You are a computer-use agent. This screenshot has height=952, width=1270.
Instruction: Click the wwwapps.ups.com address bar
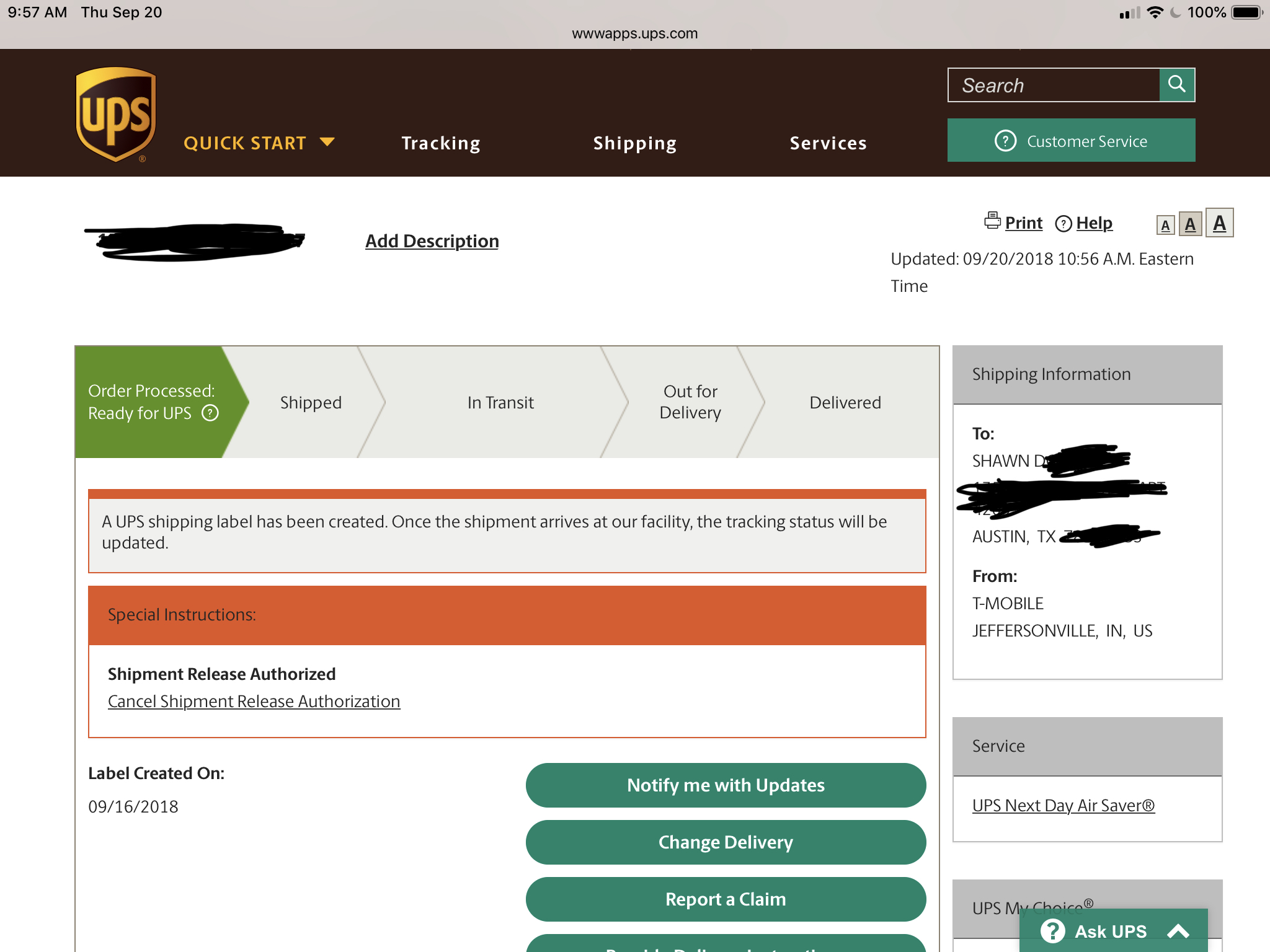click(x=635, y=33)
